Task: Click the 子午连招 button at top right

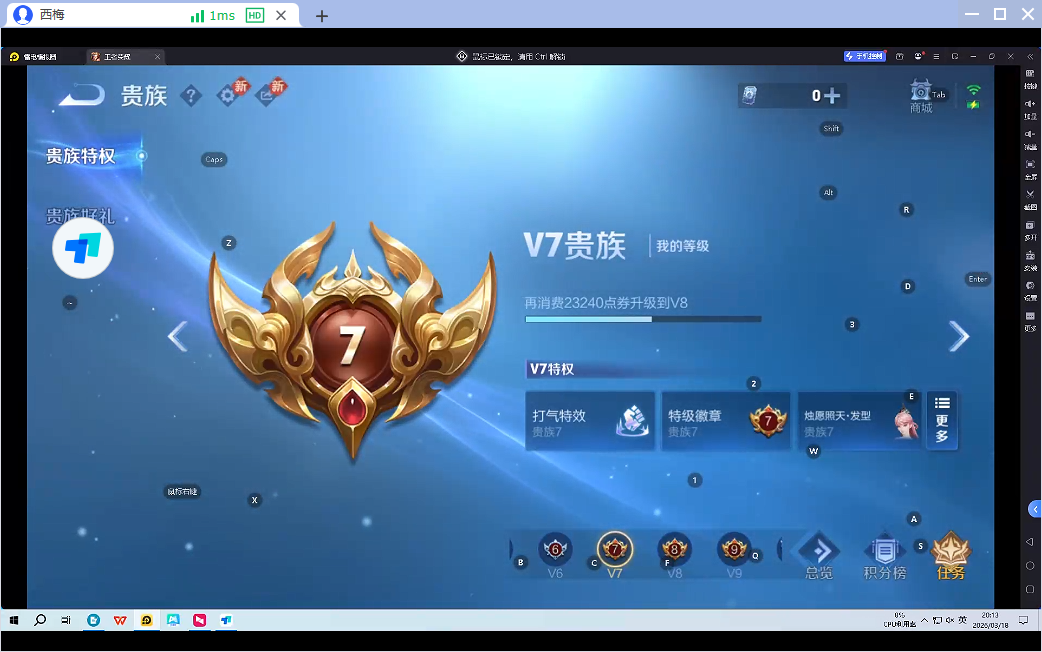Action: click(x=864, y=56)
